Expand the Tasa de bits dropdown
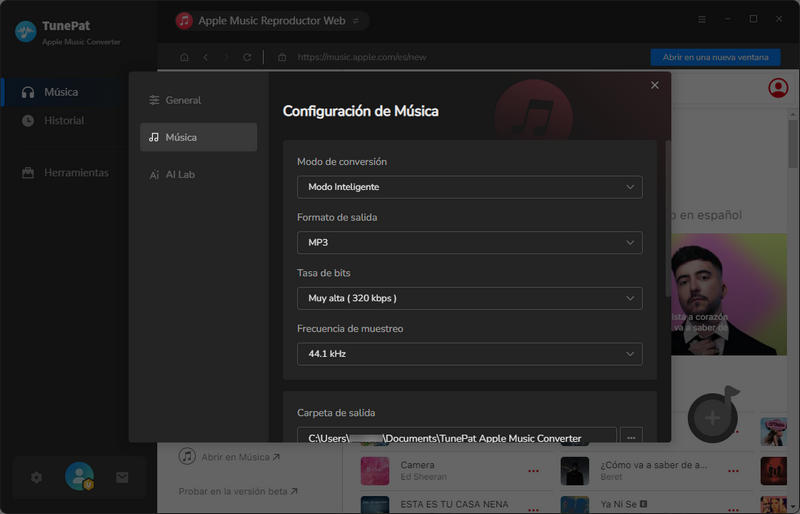Screen dimensions: 800x514 coord(469,298)
